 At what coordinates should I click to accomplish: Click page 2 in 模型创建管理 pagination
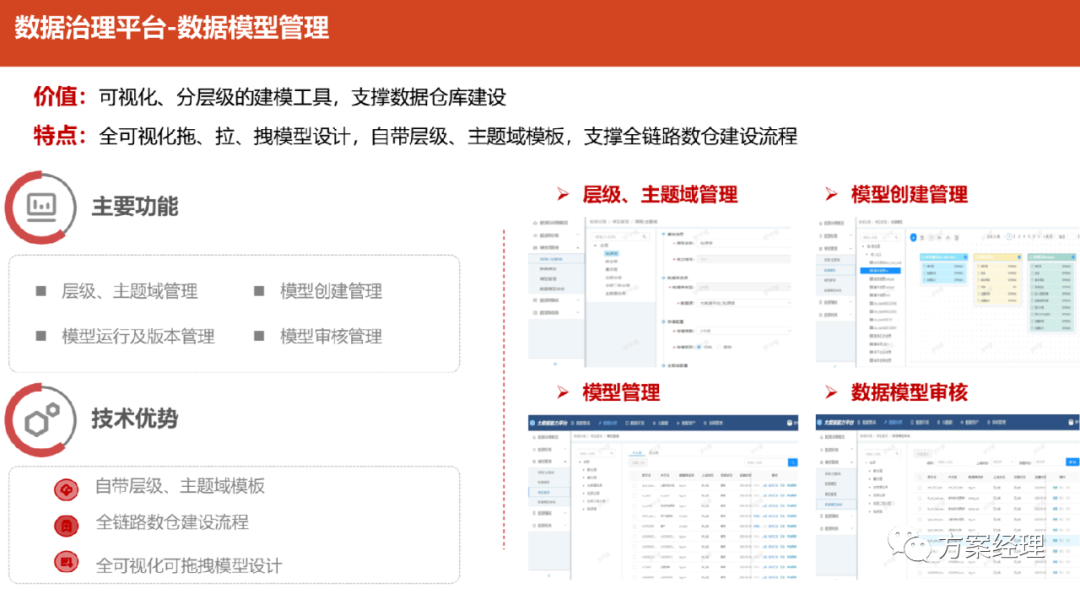pyautogui.click(x=1014, y=236)
